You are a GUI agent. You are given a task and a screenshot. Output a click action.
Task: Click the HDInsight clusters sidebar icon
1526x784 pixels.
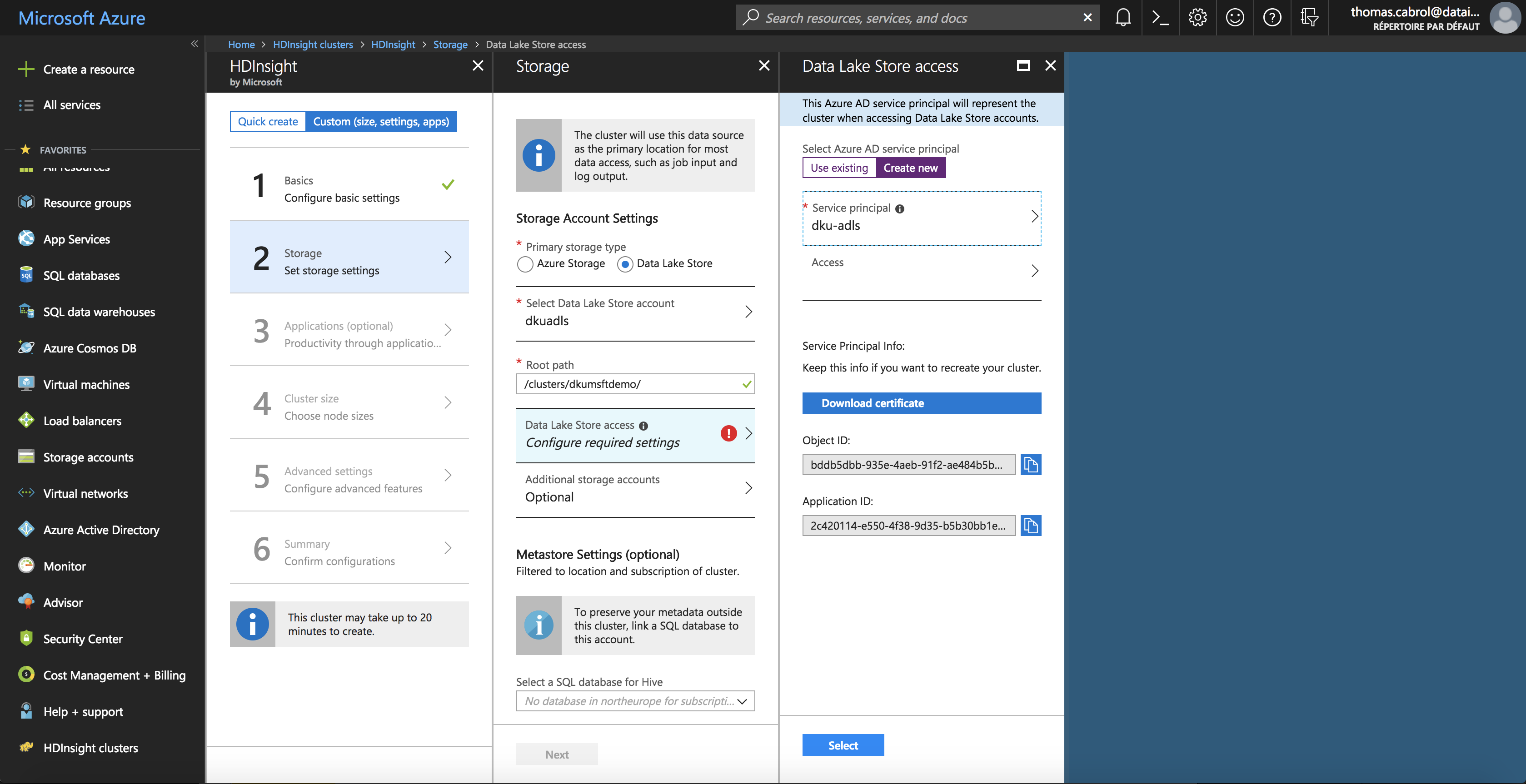26,747
